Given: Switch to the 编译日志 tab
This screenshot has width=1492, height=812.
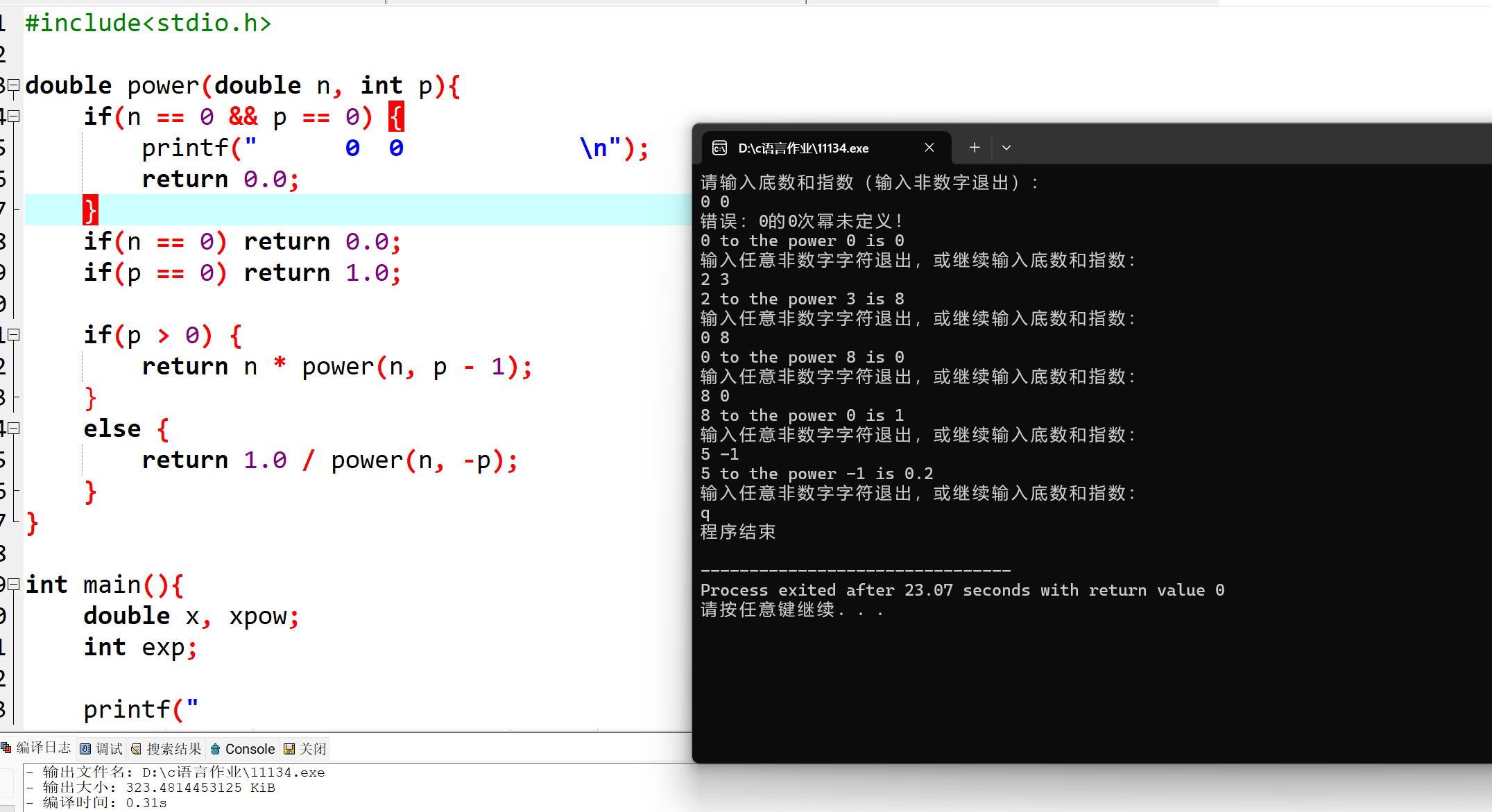Looking at the screenshot, I should click(x=43, y=748).
